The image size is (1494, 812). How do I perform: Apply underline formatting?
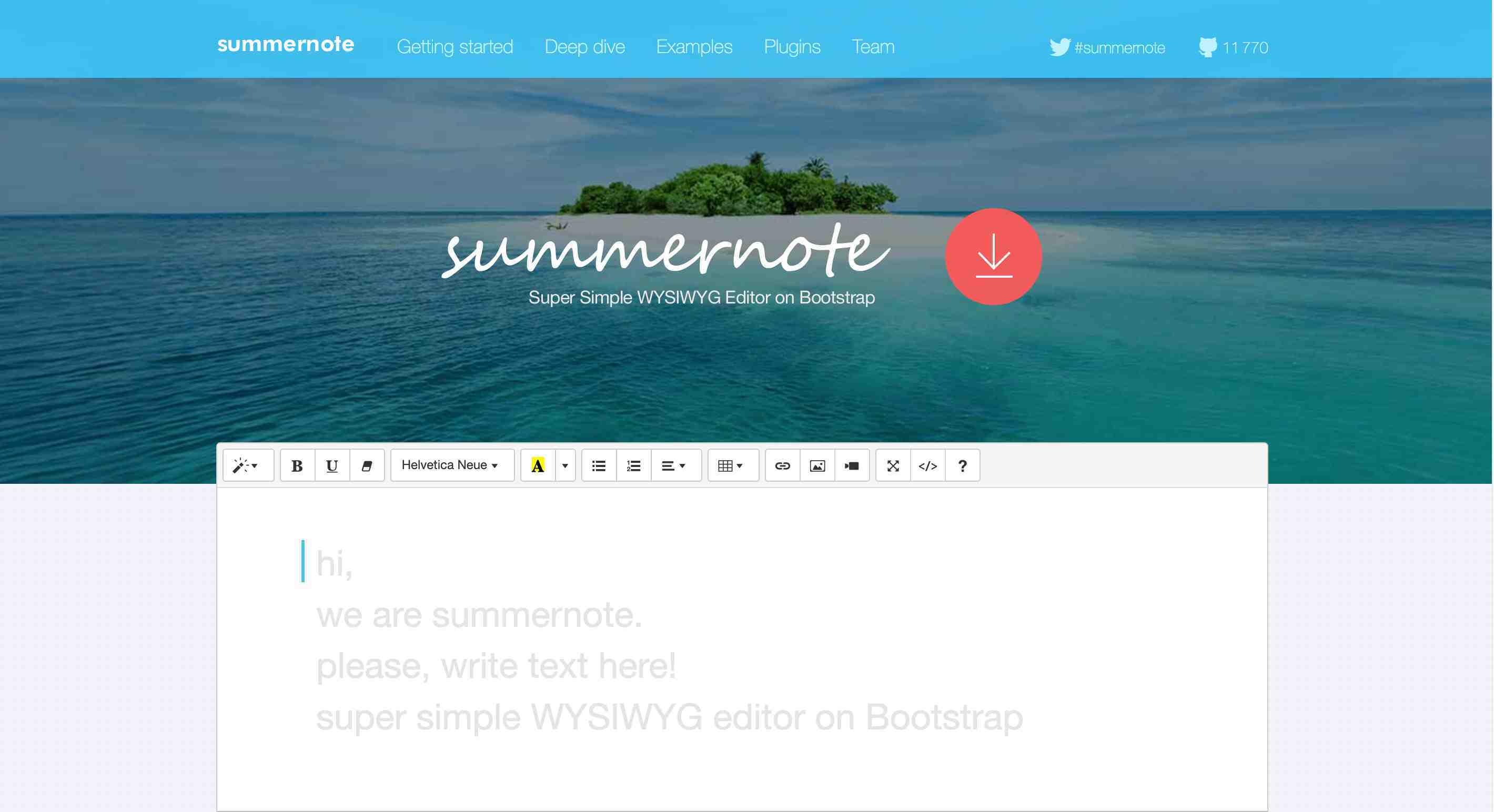tap(332, 464)
